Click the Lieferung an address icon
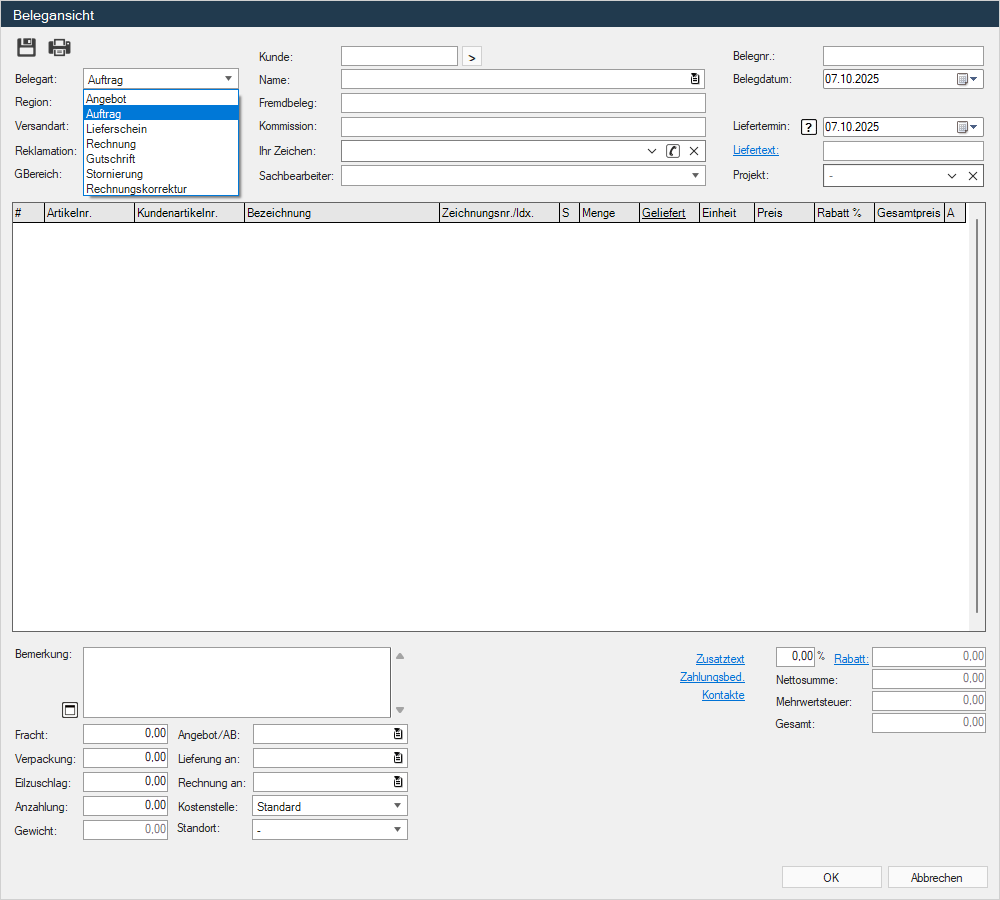 click(397, 758)
